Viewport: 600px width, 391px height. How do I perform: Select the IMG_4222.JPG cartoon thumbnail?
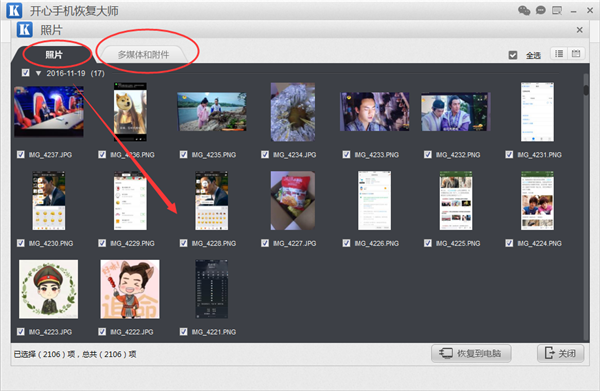130,289
